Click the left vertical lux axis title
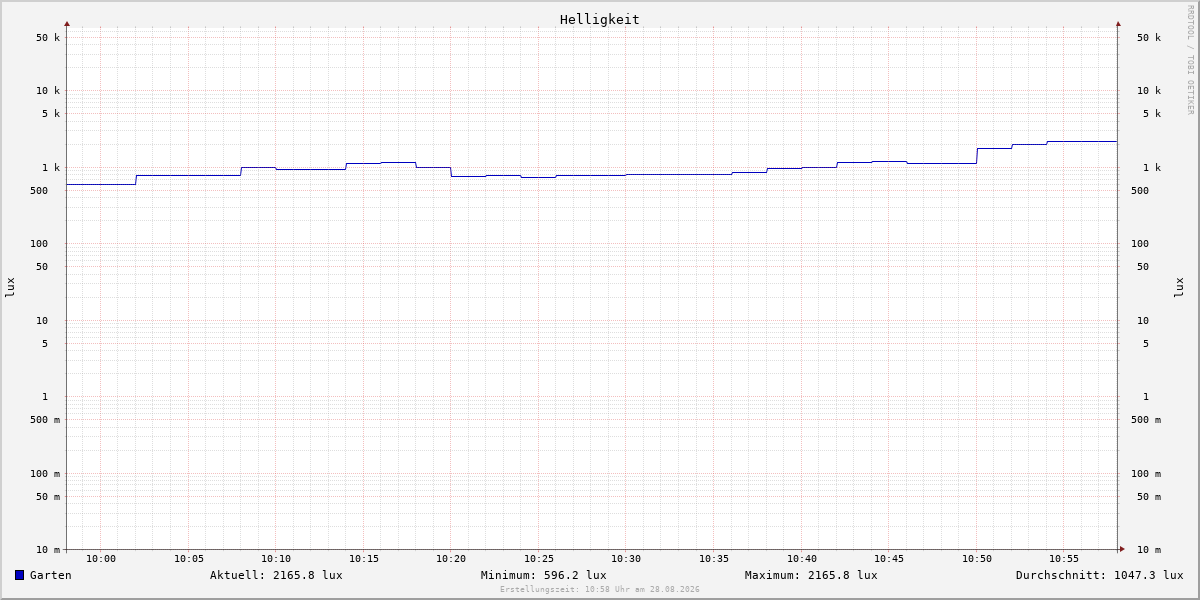Screen dimensions: 1200x600 (x=10, y=287)
